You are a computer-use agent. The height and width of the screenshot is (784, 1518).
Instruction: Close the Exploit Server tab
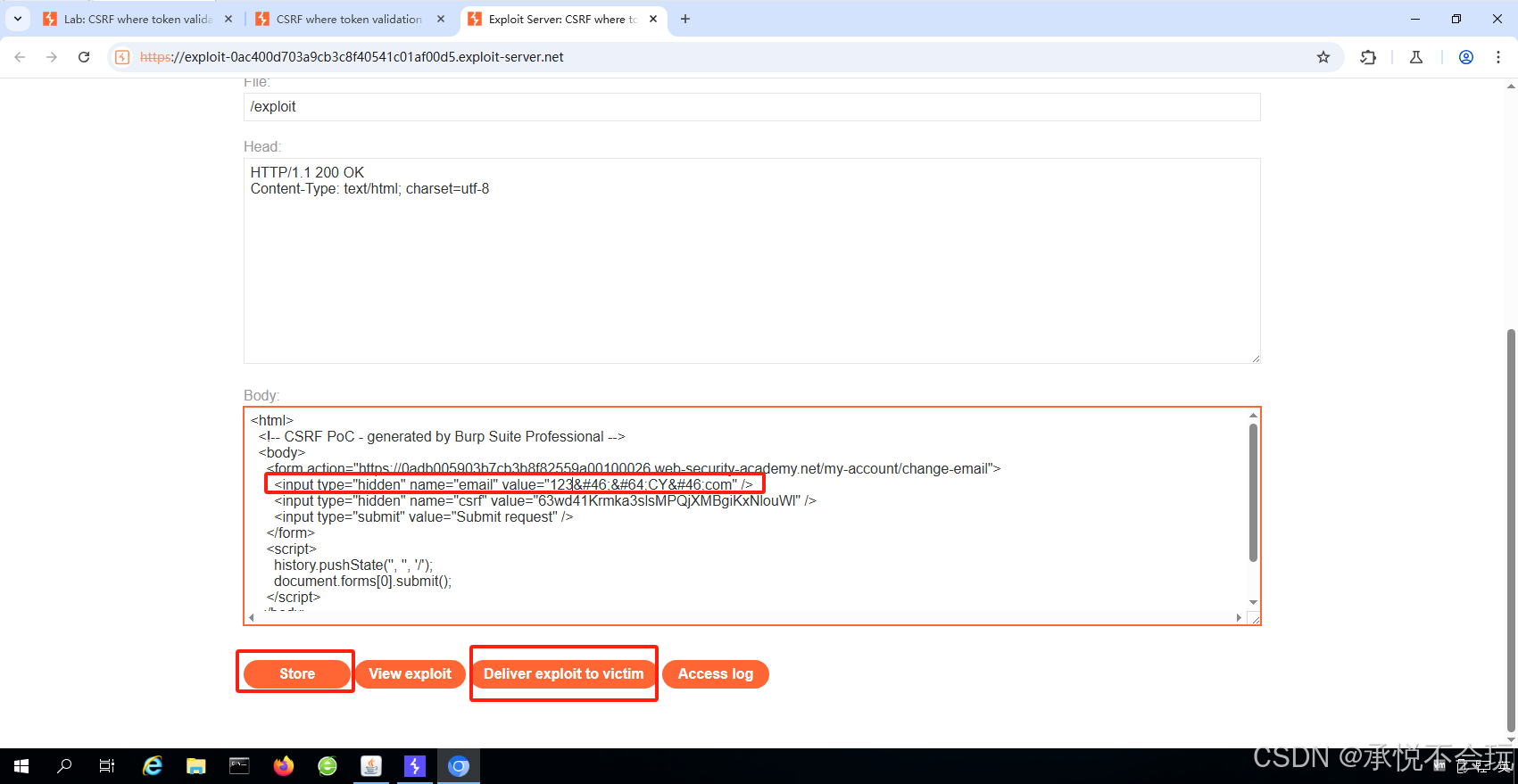653,19
